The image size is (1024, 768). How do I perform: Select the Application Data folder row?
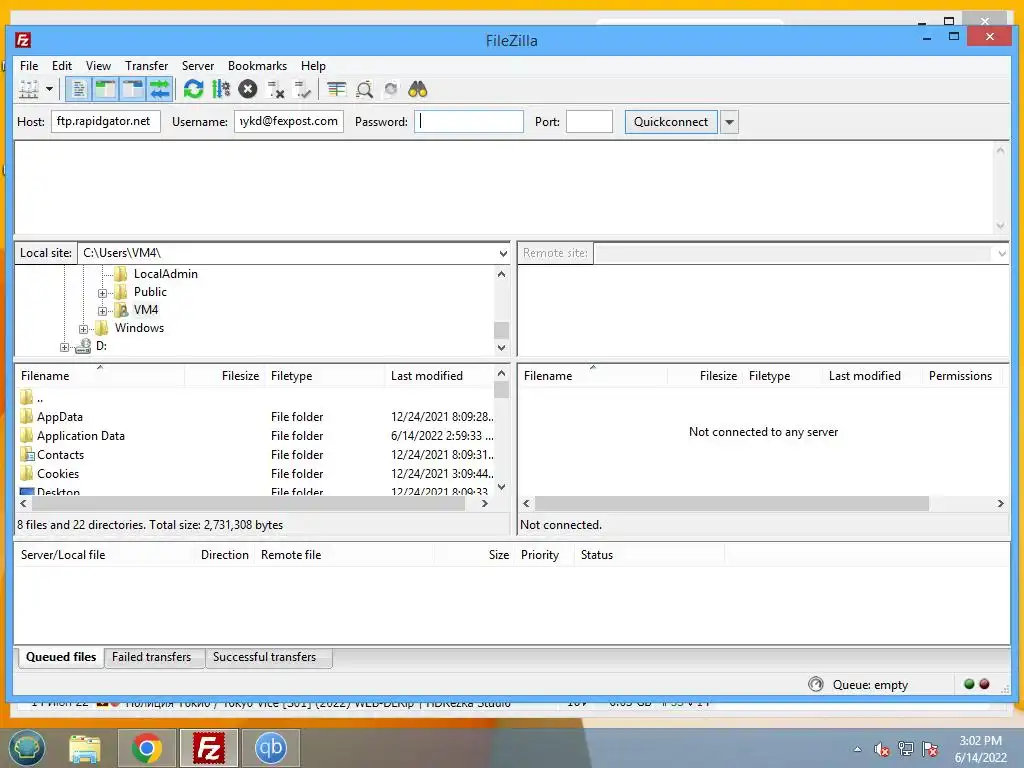[255, 436]
